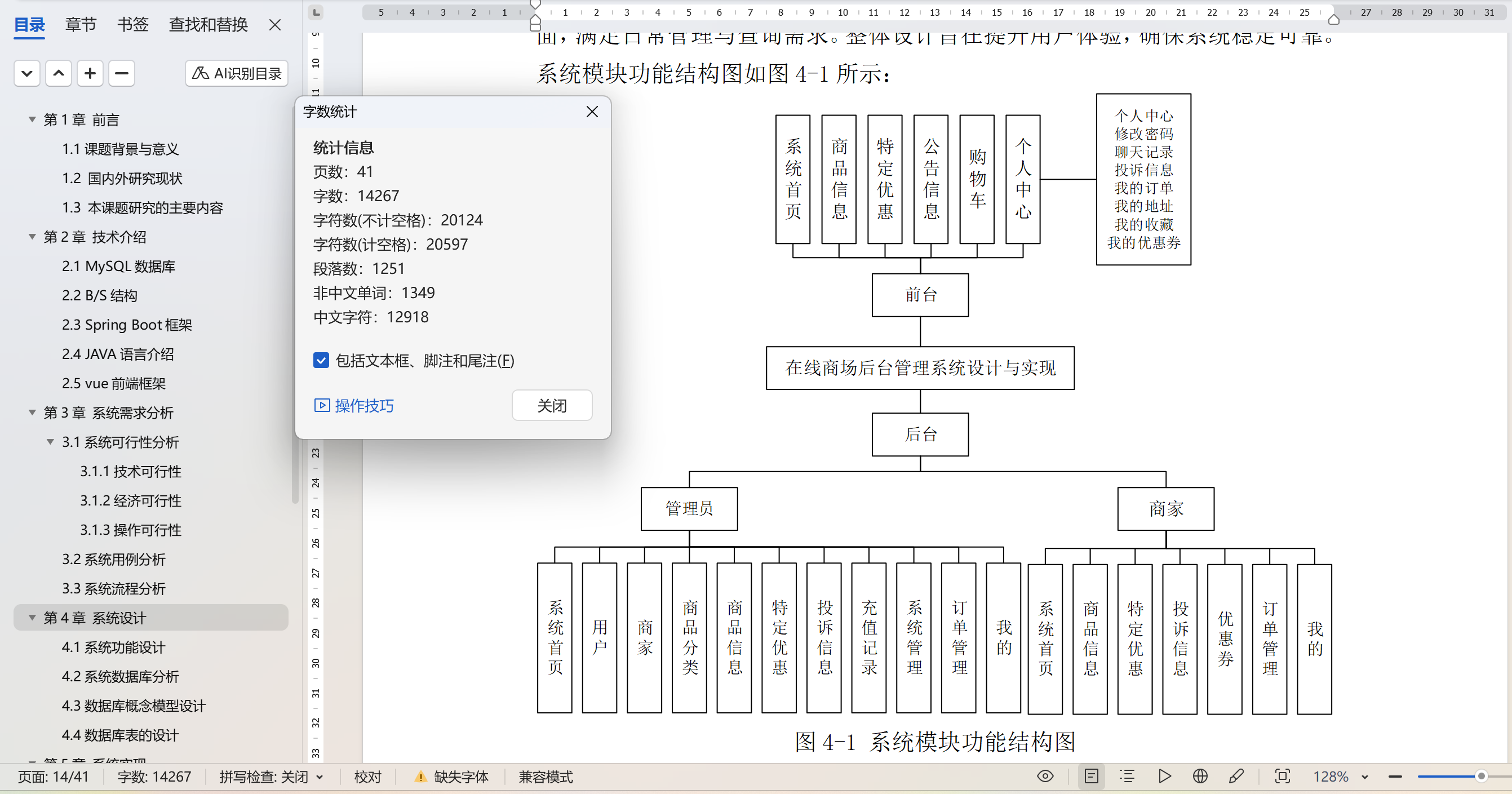Click the fit-to-page icon in status bar
This screenshot has width=1512, height=794.
coord(1282,777)
